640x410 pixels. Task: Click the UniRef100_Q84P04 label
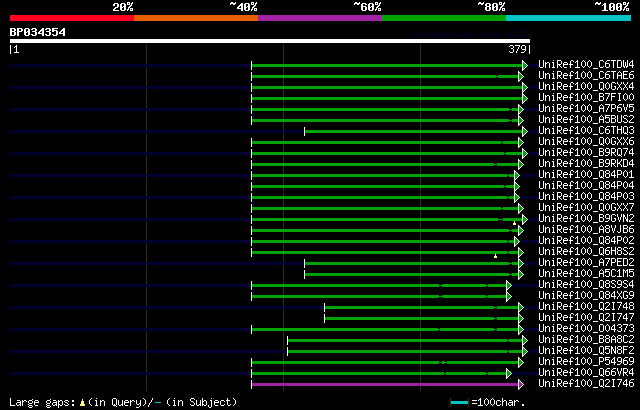click(586, 186)
